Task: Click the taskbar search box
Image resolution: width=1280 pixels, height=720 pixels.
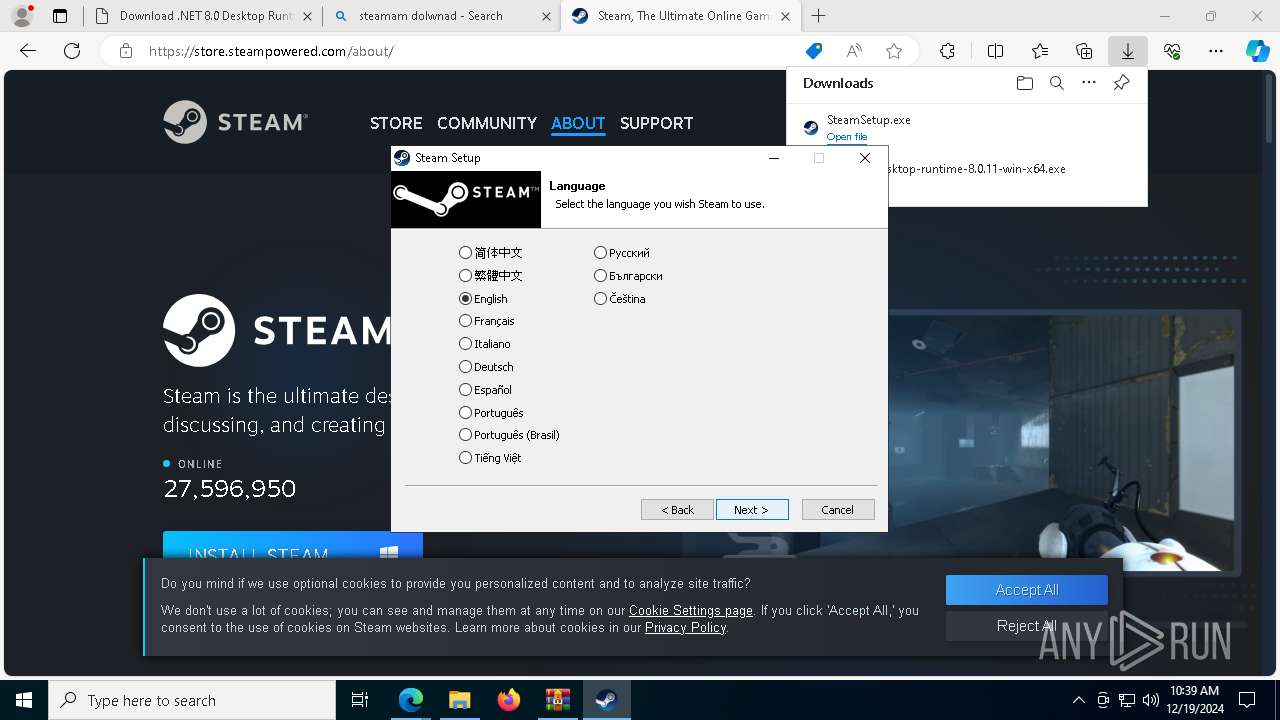Action: point(192,700)
